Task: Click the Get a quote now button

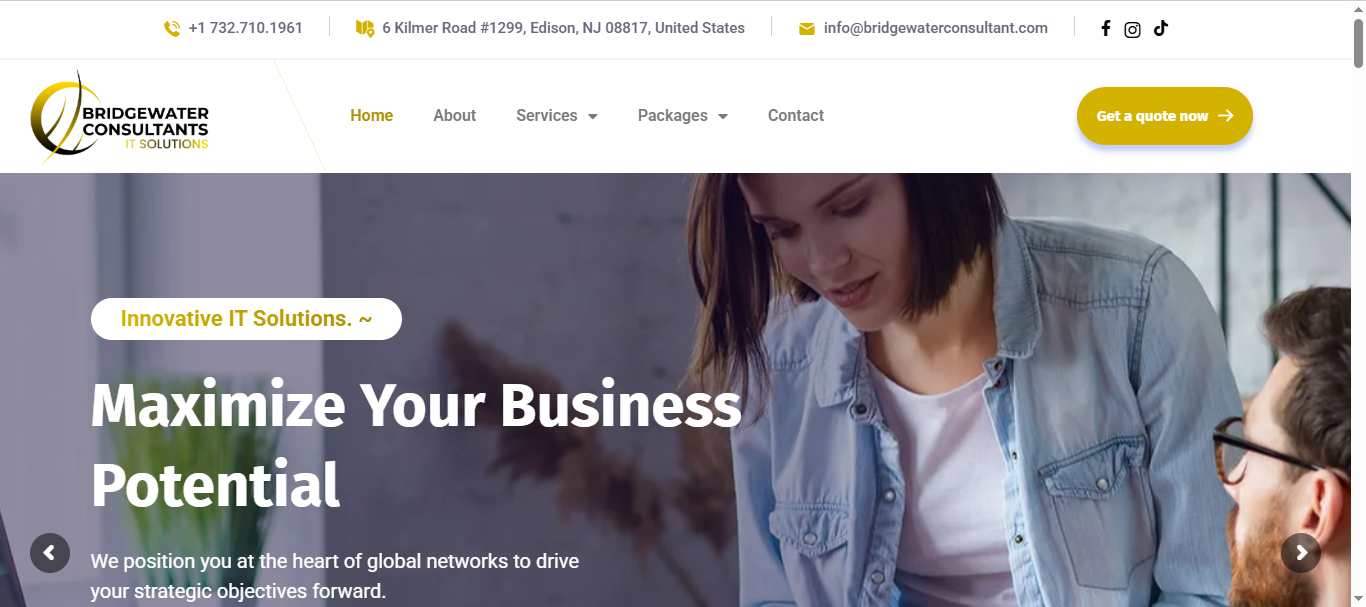Action: coord(1165,116)
